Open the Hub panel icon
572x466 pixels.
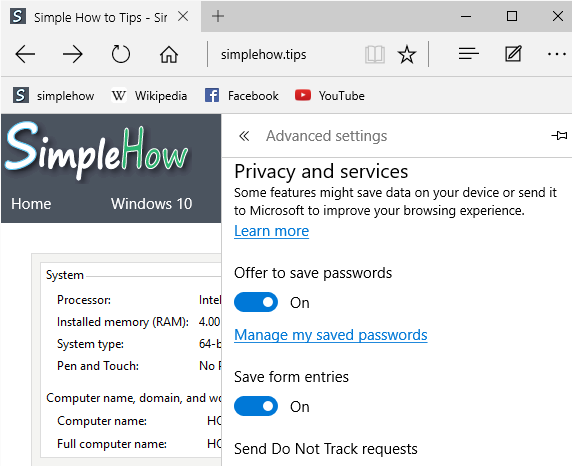pos(469,54)
